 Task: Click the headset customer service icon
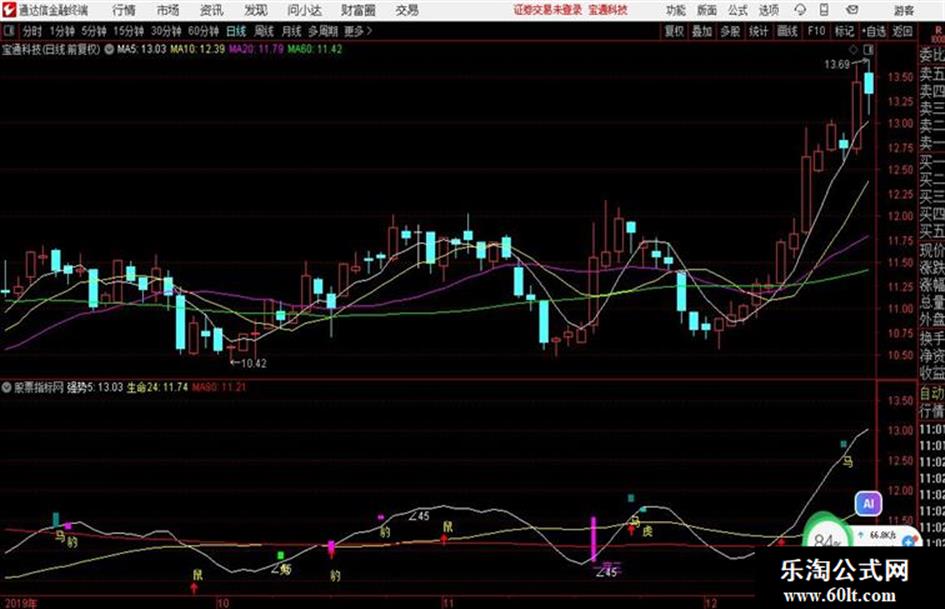click(800, 10)
